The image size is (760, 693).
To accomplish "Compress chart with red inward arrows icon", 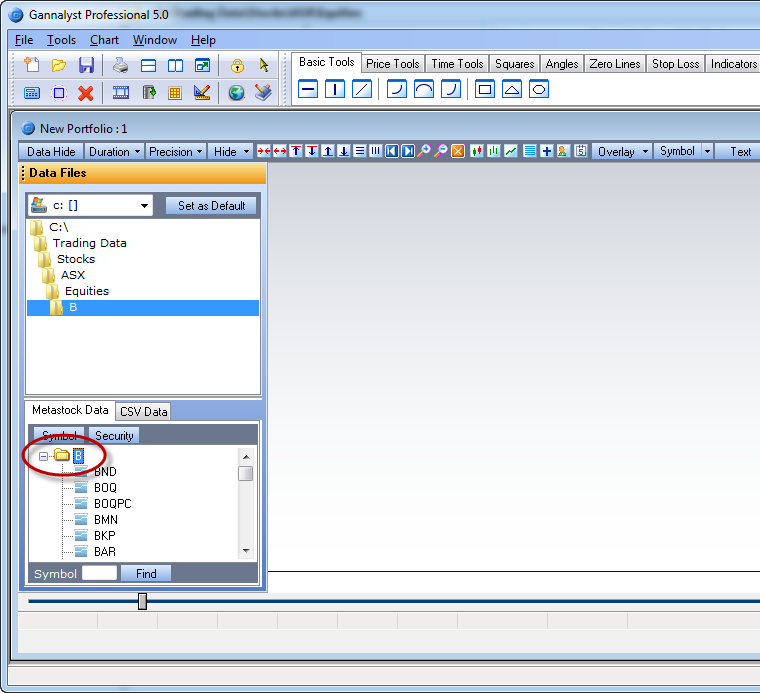I will click(x=264, y=151).
